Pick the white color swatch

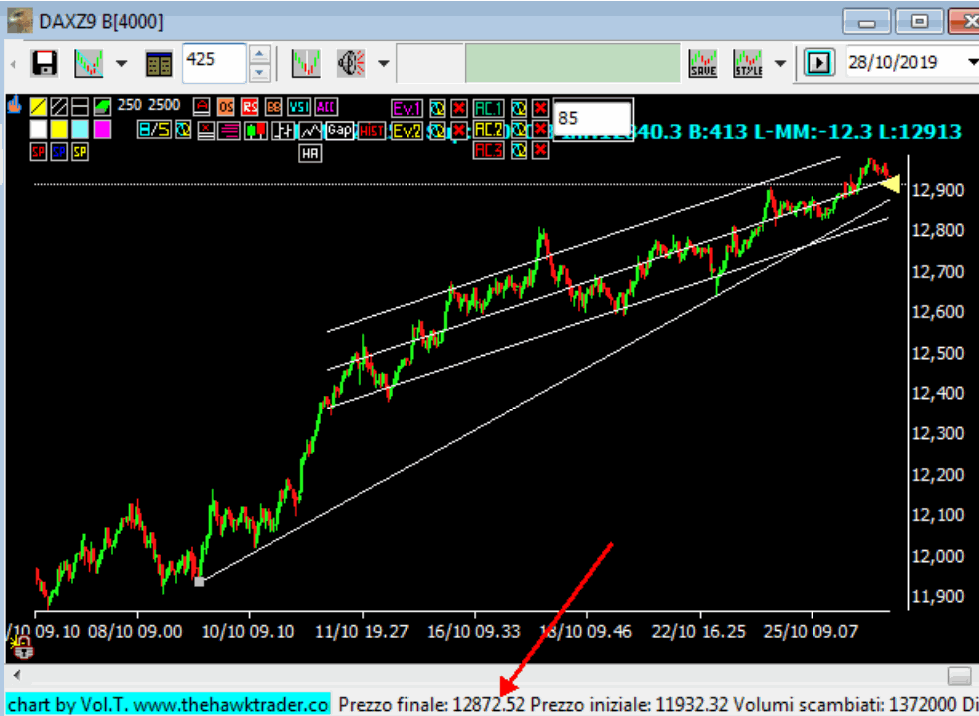tap(39, 129)
